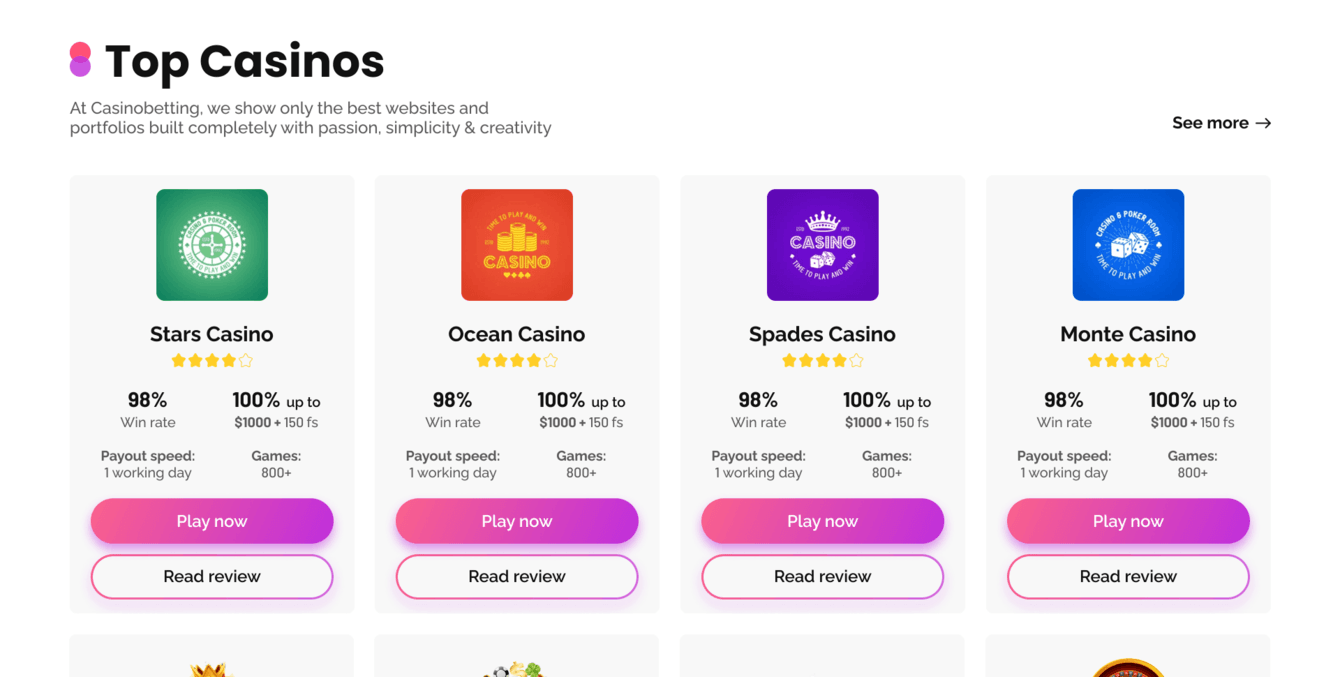Click the purple Spades Casino logo

[822, 245]
